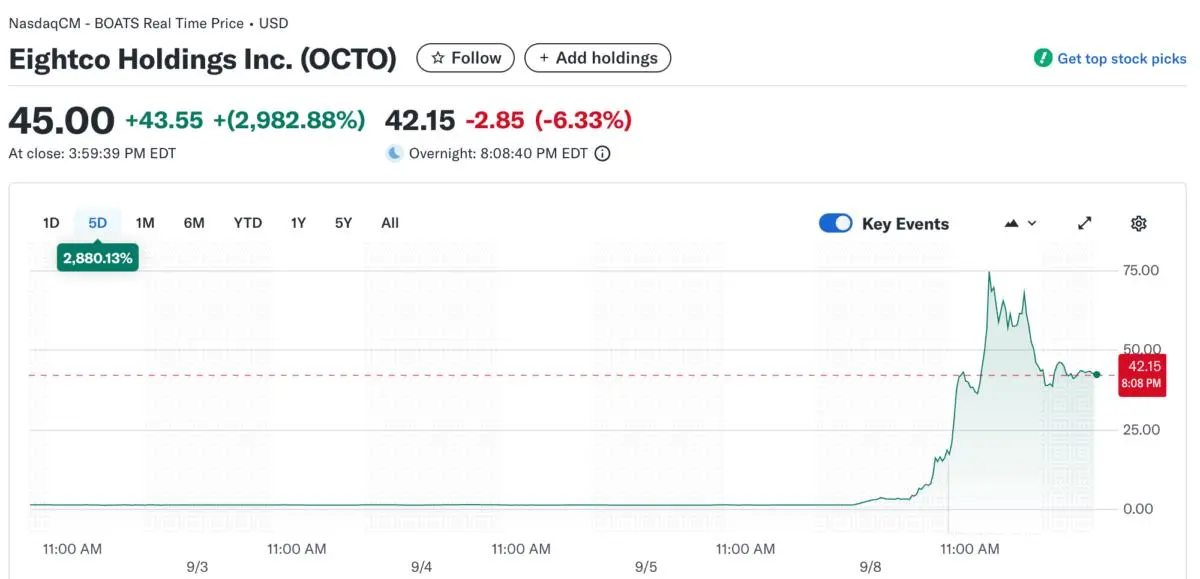Click Add holdings button

click(598, 58)
